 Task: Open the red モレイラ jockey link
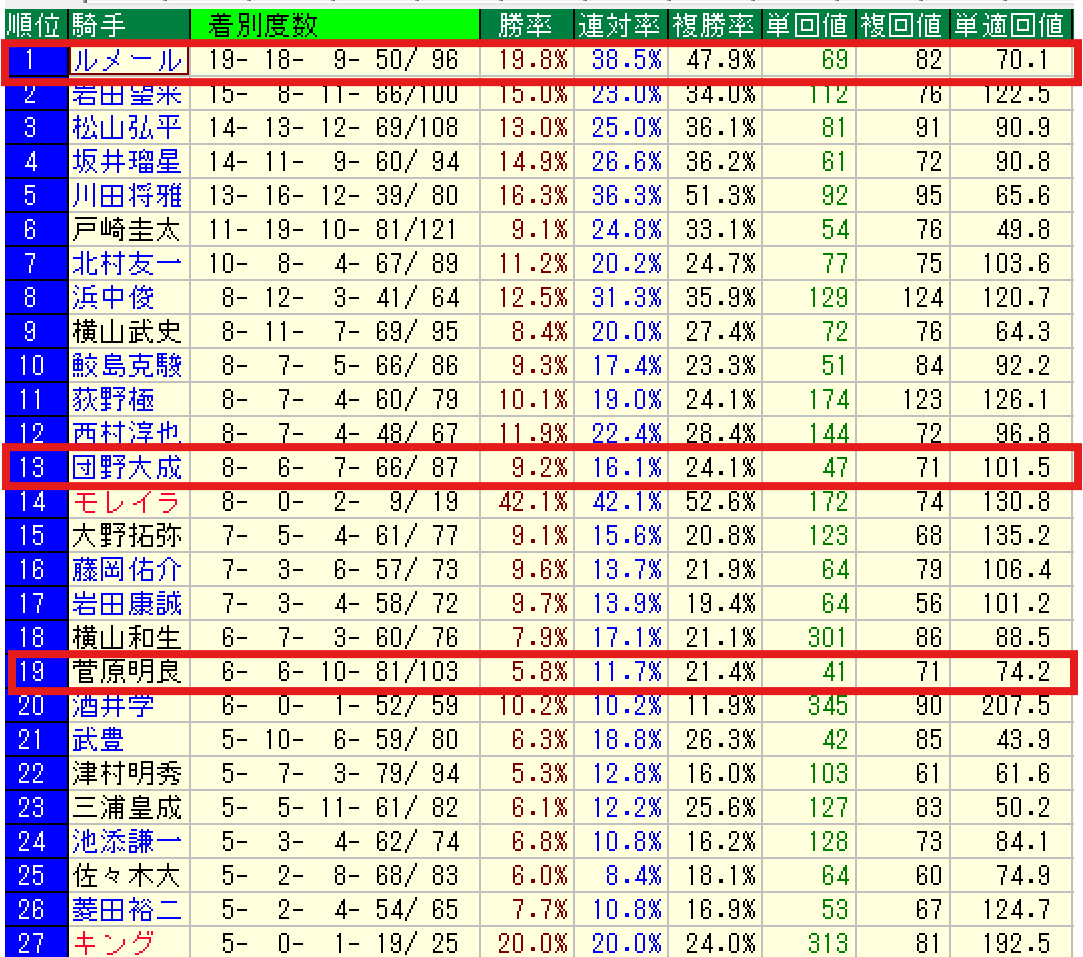pos(126,502)
